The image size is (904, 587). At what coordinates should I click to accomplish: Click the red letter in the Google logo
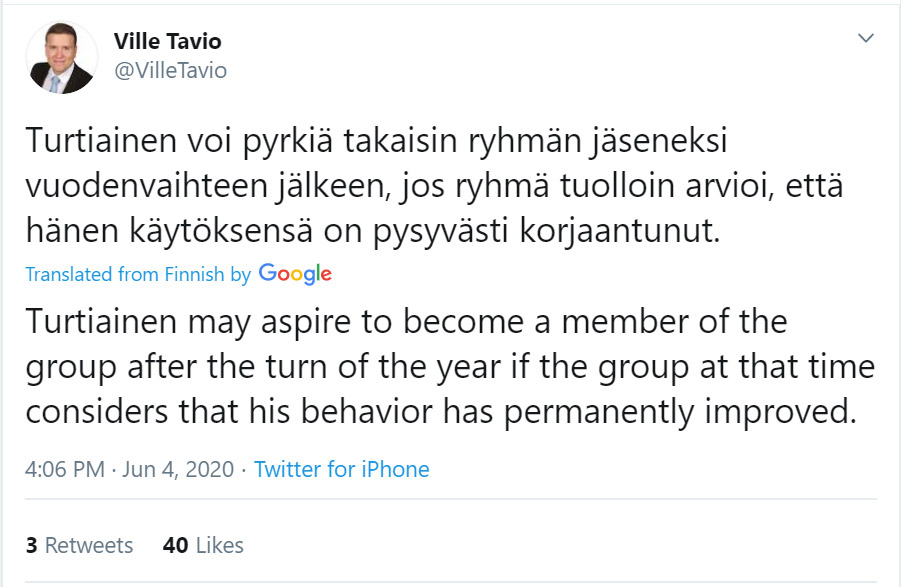click(x=284, y=276)
